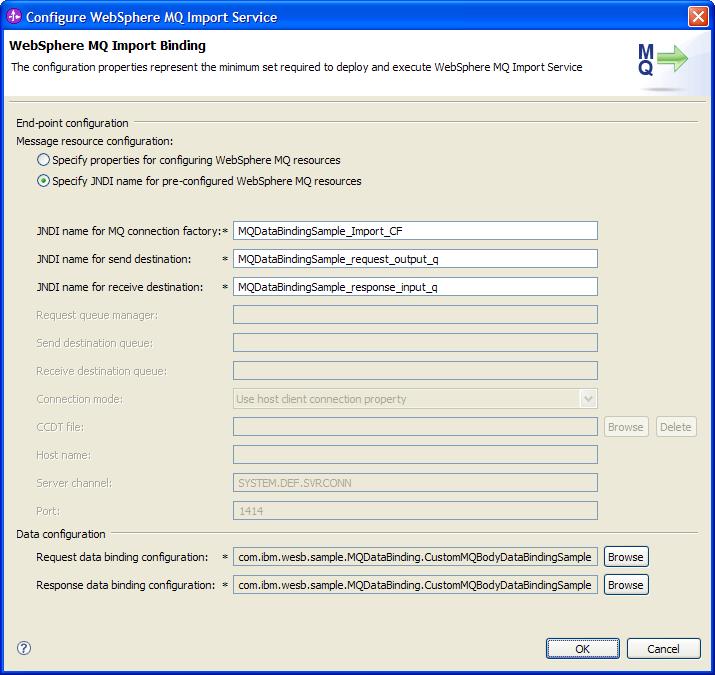715x675 pixels.
Task: Click the 'Receive destination queue:' label
Action: [x=101, y=371]
